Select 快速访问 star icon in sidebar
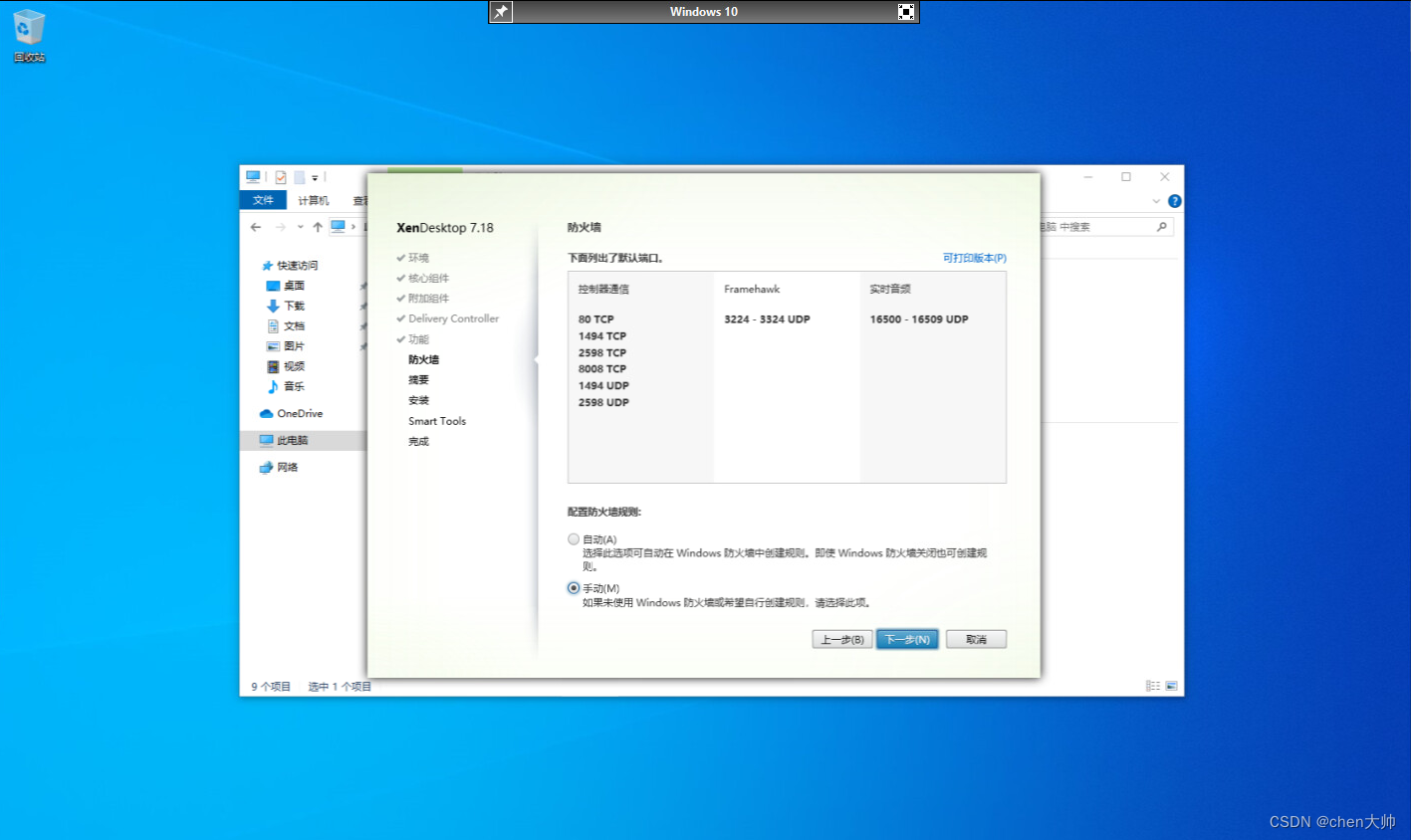1411x840 pixels. tap(267, 266)
